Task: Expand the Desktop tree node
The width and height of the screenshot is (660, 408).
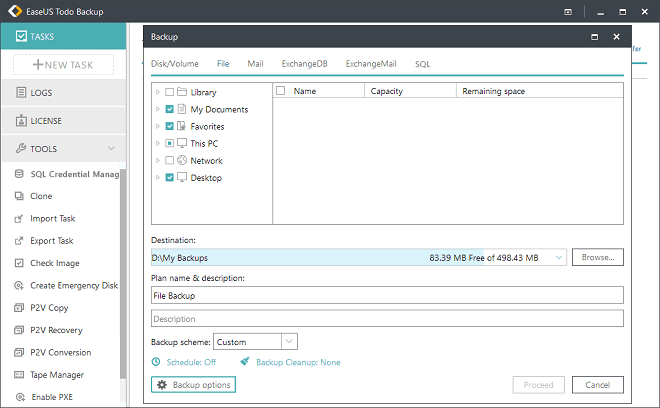Action: click(x=157, y=177)
